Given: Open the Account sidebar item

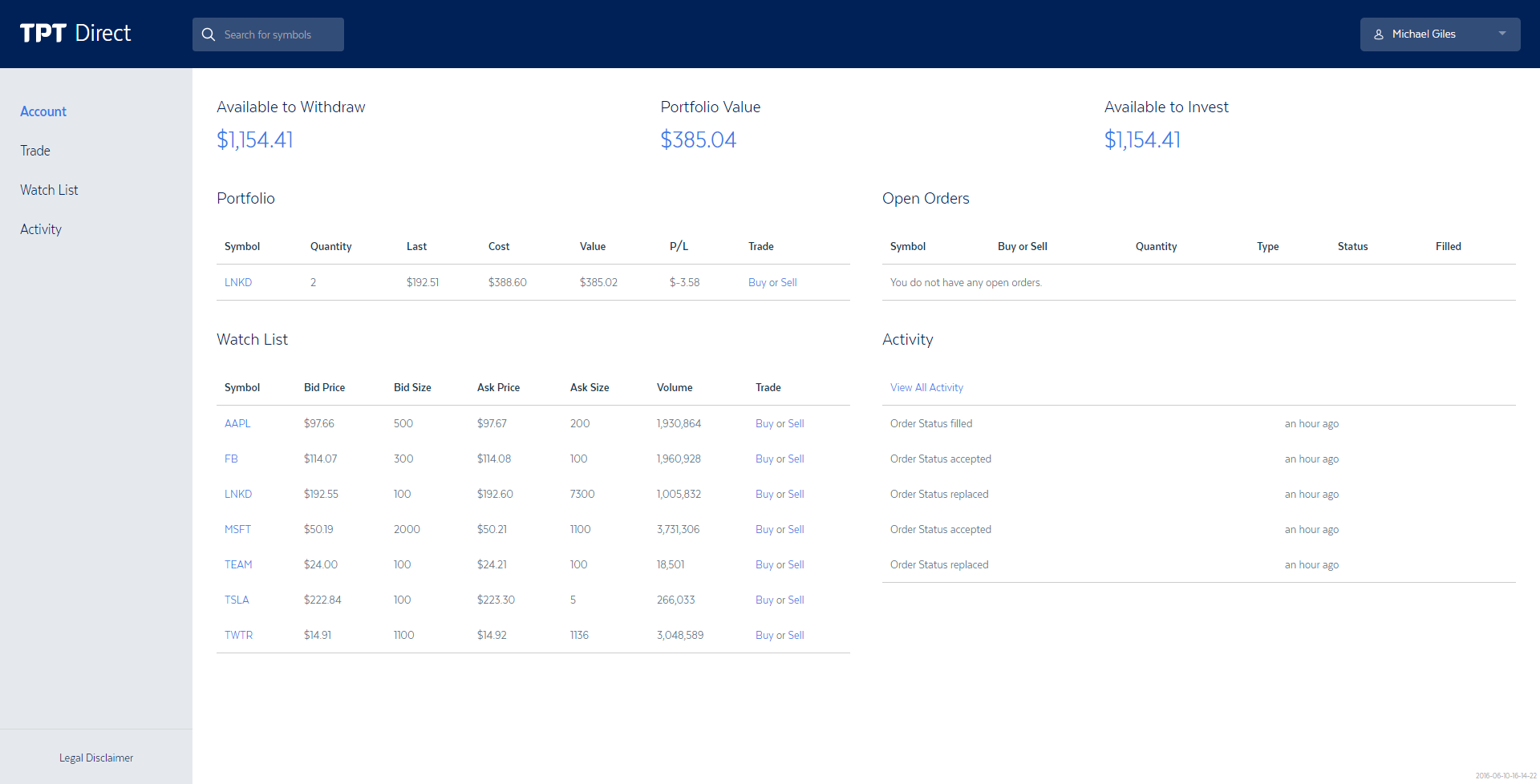Looking at the screenshot, I should click(x=43, y=111).
